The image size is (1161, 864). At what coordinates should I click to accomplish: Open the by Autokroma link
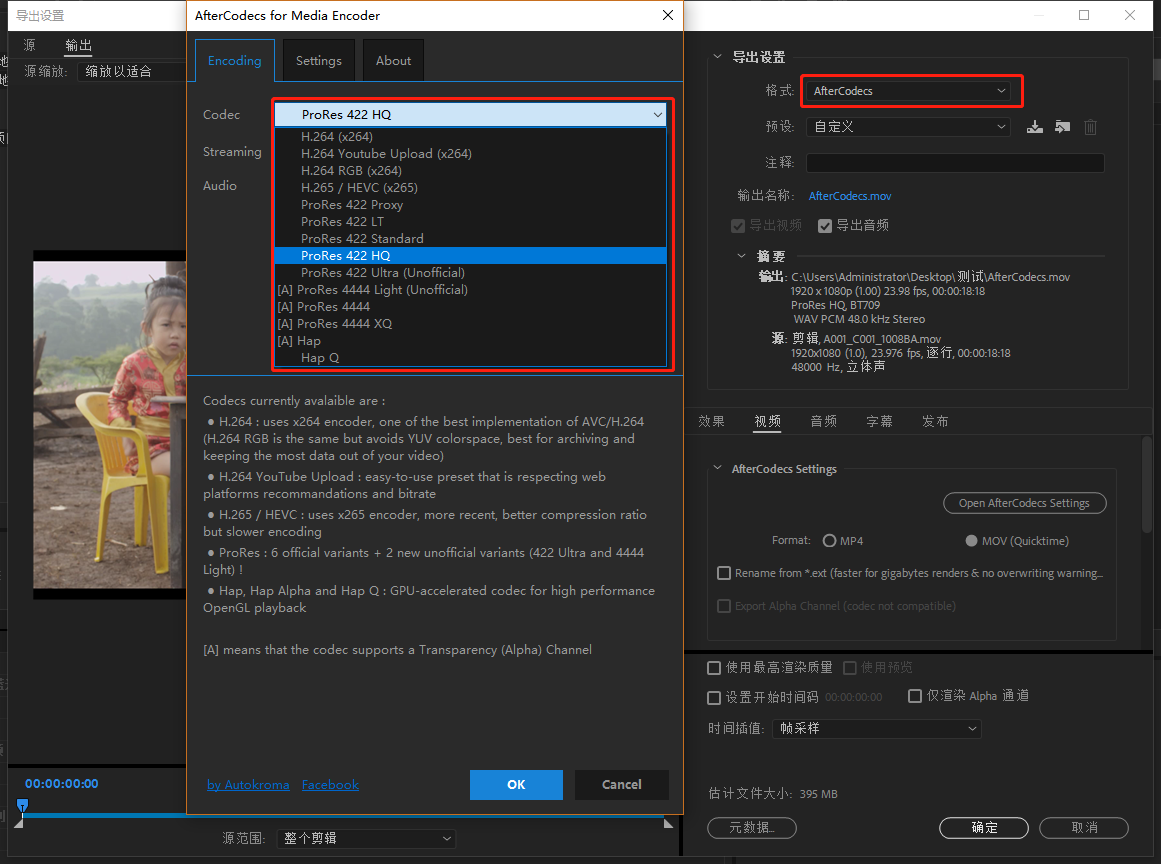(x=248, y=784)
